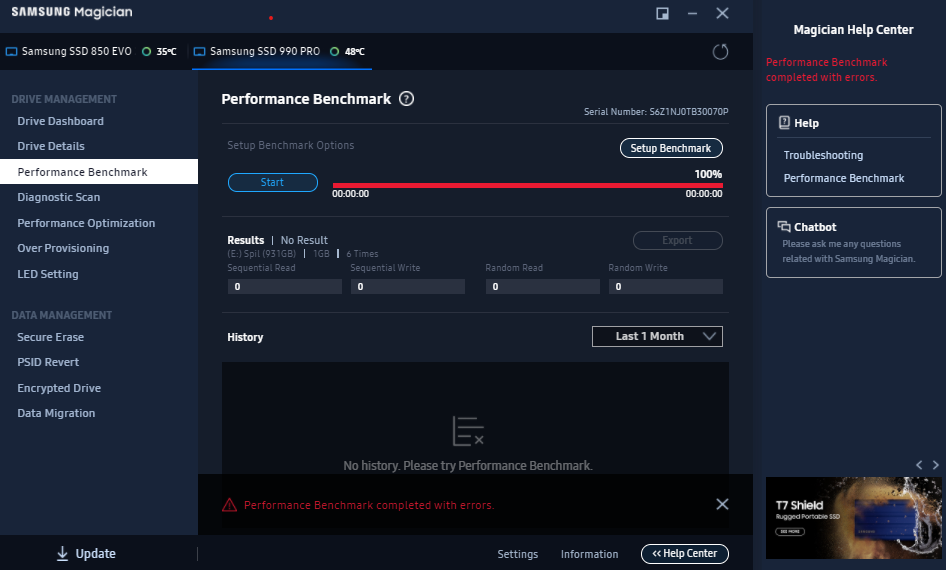Minimize the Samsung Magician window
Viewport: 946px width, 570px height.
coord(692,13)
